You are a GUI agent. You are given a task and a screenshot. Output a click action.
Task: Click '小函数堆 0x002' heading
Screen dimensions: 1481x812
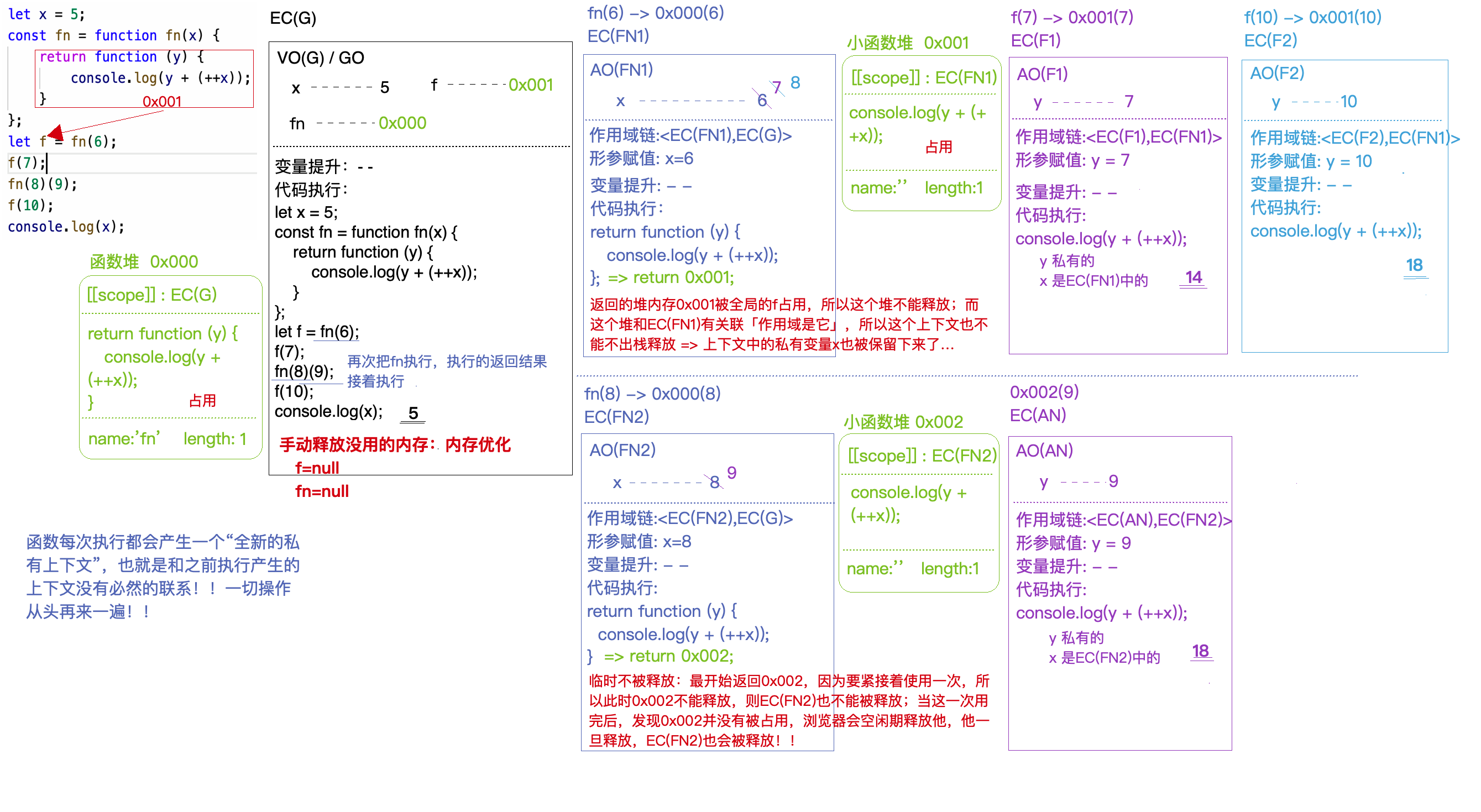tap(903, 422)
